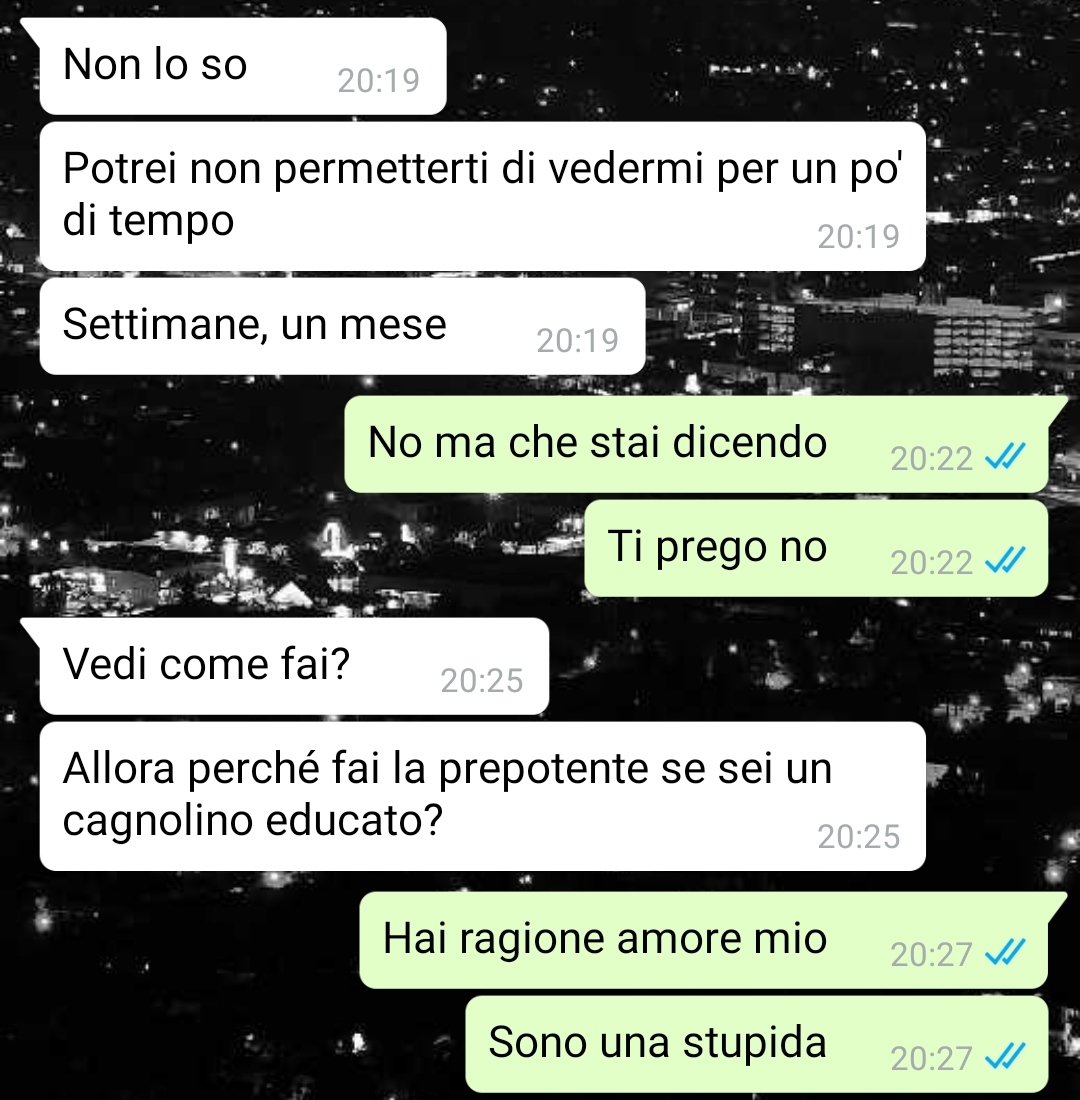Tap the 20:25 timestamp on 'Vedi come fai?'
This screenshot has height=1100, width=1080.
coord(481,680)
